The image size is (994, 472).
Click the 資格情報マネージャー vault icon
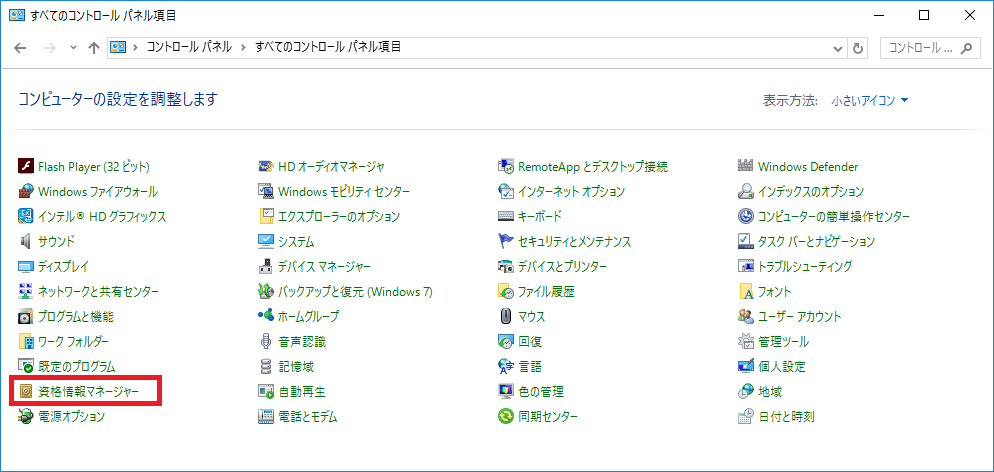pos(25,392)
